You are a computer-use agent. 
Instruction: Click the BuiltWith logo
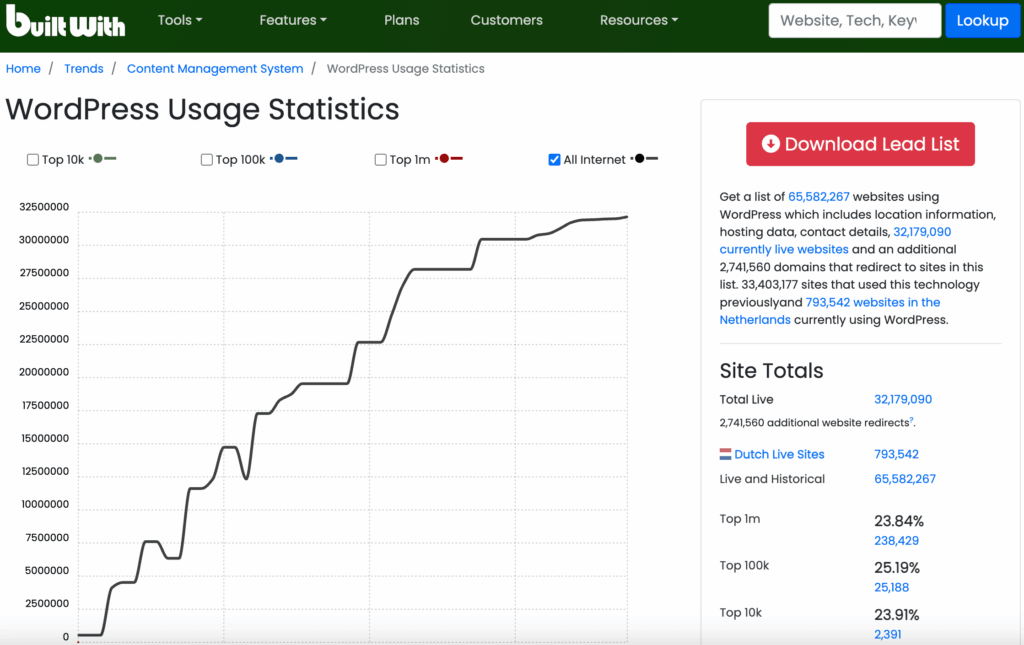pyautogui.click(x=65, y=20)
